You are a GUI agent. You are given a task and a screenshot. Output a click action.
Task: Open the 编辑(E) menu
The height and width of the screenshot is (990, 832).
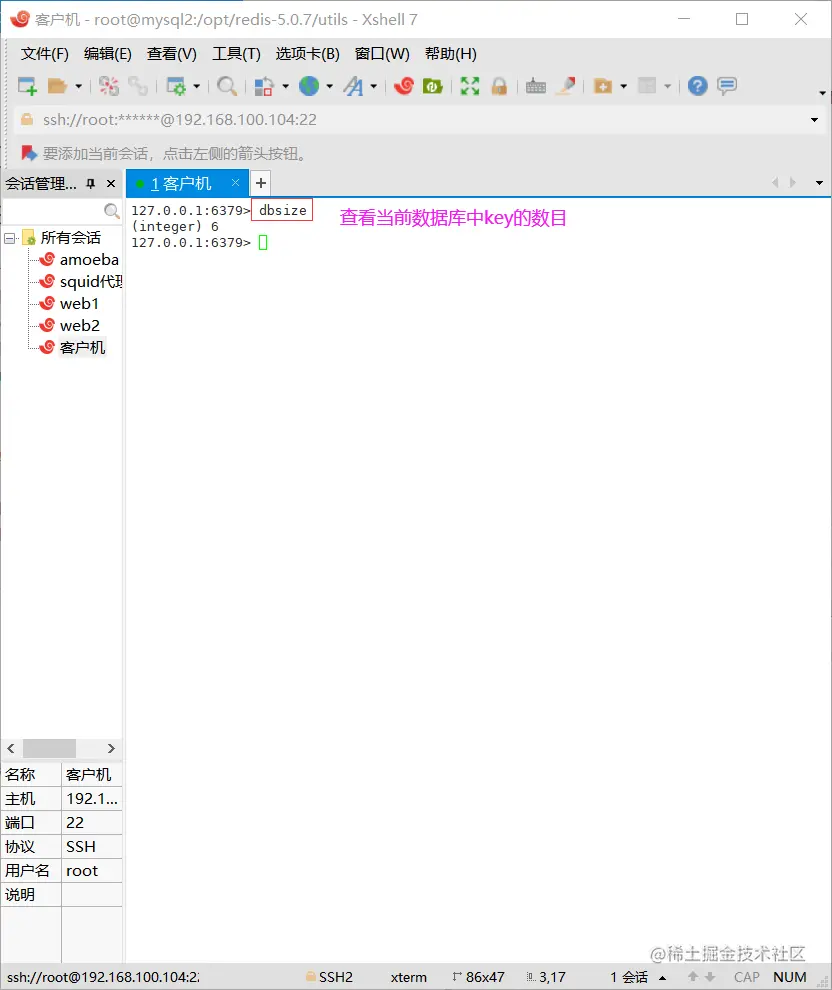tap(107, 54)
